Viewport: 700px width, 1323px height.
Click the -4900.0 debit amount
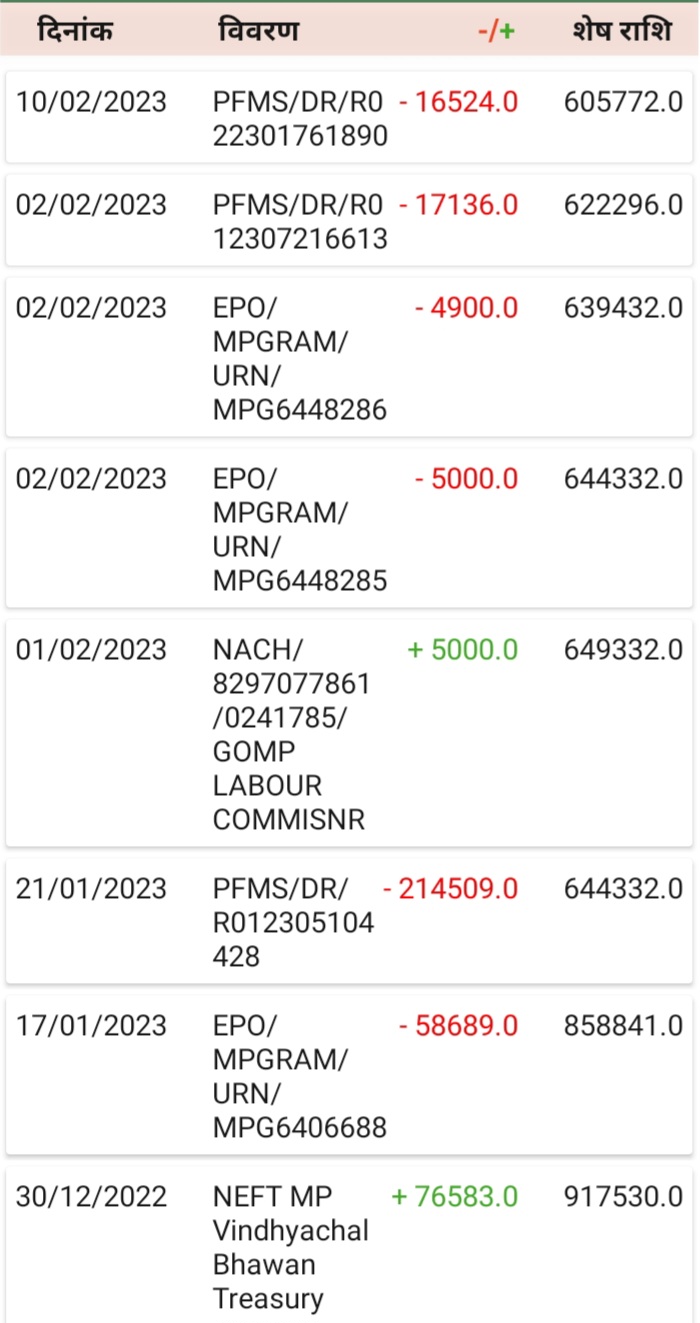coord(467,307)
